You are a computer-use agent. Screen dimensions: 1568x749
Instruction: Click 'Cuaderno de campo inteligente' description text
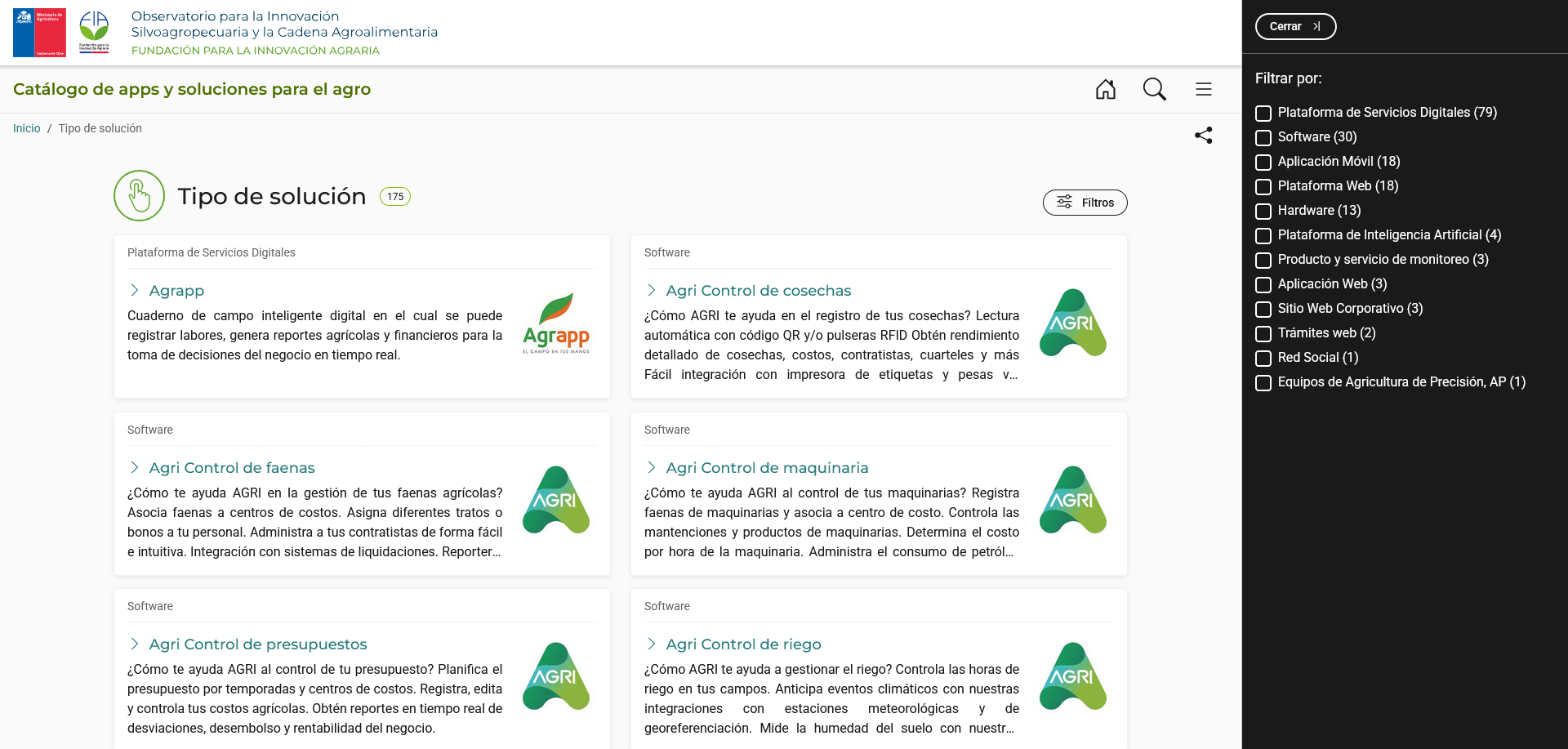[x=314, y=335]
